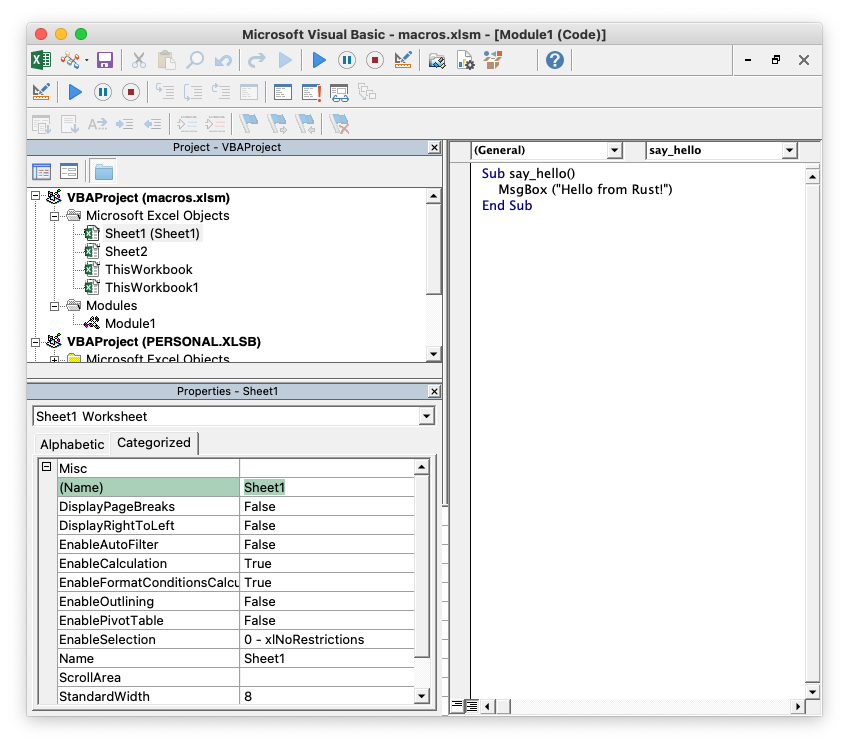Save the project with the floppy disk icon
Image resolution: width=849 pixels, height=747 pixels.
tap(105, 60)
